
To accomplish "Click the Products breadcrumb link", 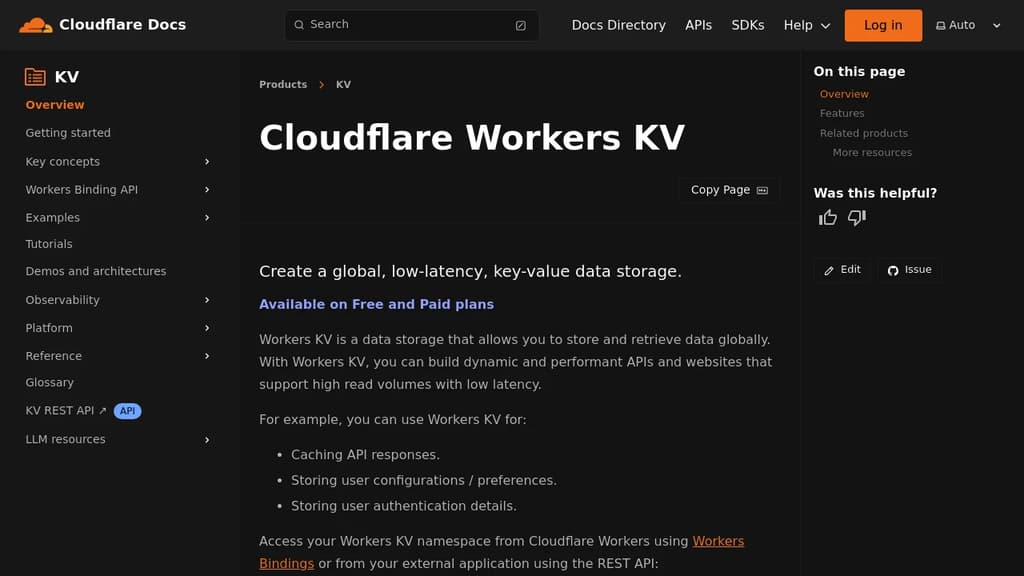I will (x=283, y=84).
